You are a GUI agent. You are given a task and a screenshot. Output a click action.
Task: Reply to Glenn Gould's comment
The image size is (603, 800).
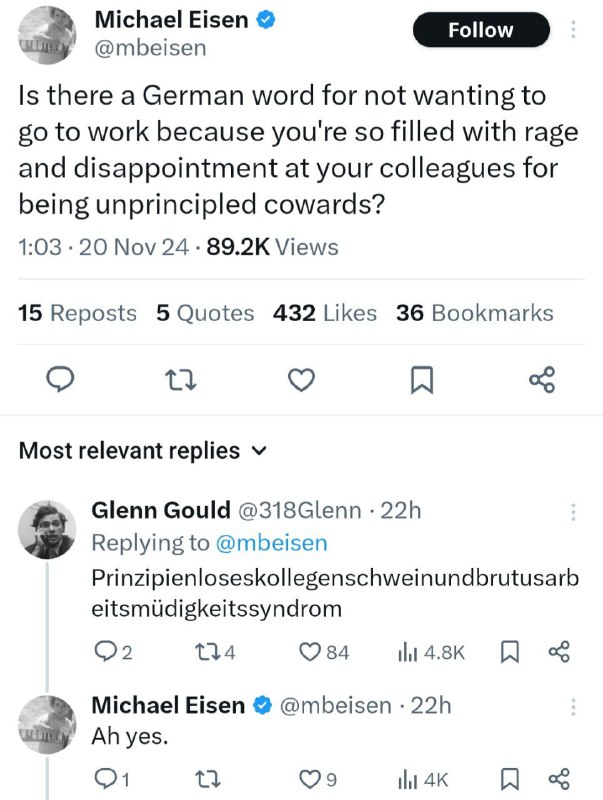coord(104,652)
